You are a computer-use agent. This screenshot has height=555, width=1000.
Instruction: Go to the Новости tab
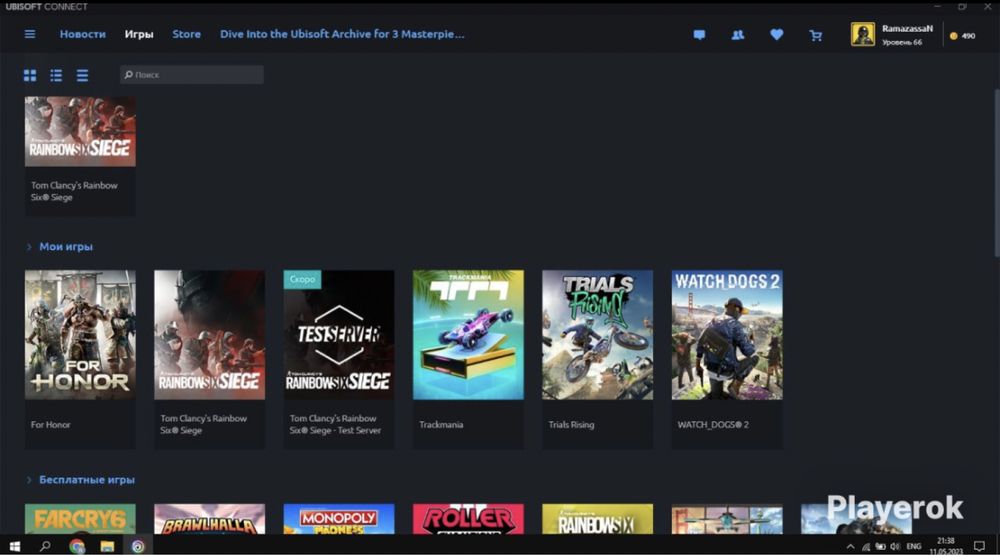(x=83, y=34)
